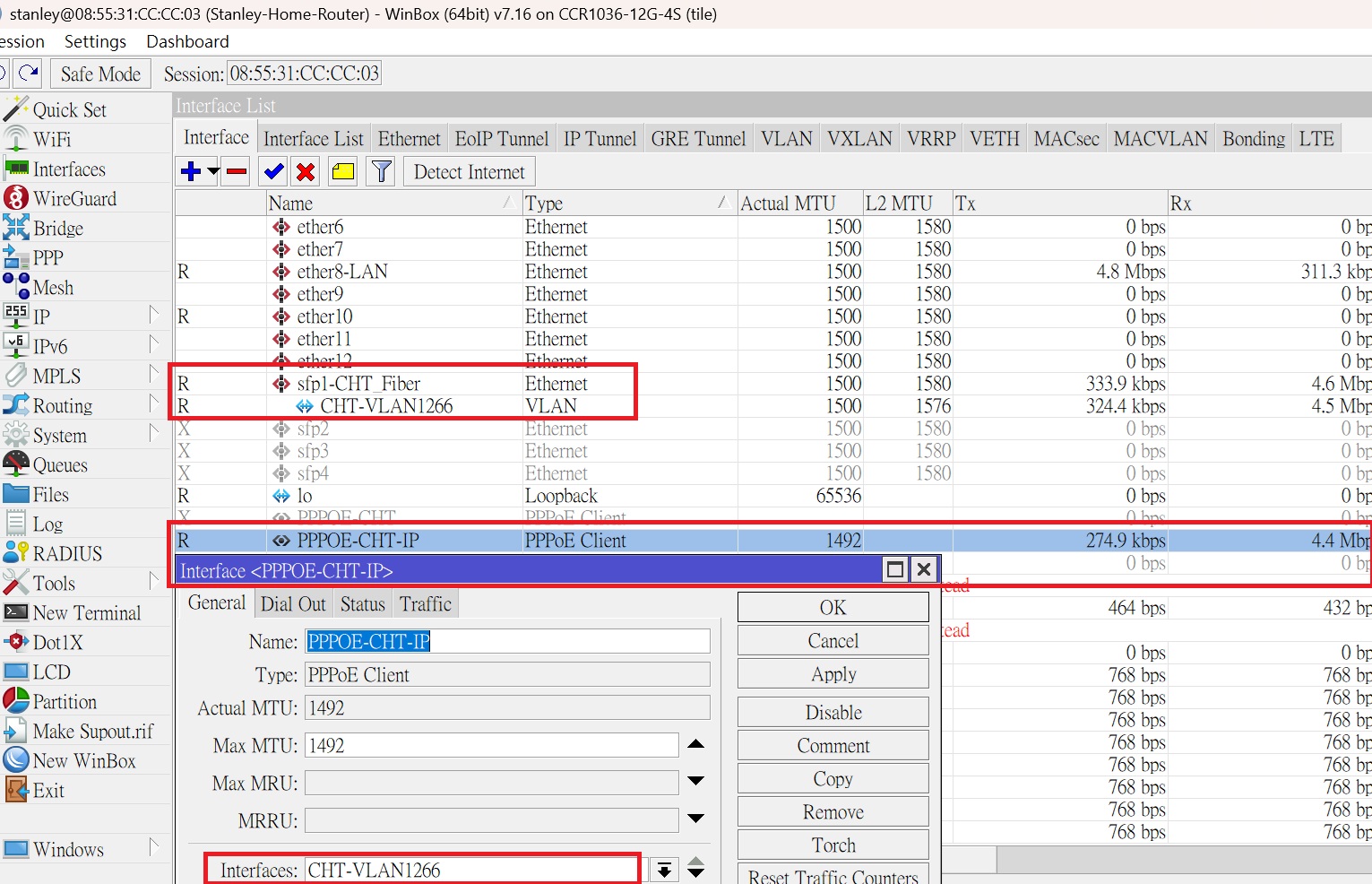1372x884 pixels.
Task: Switch to the Bonding tab
Action: point(1254,139)
